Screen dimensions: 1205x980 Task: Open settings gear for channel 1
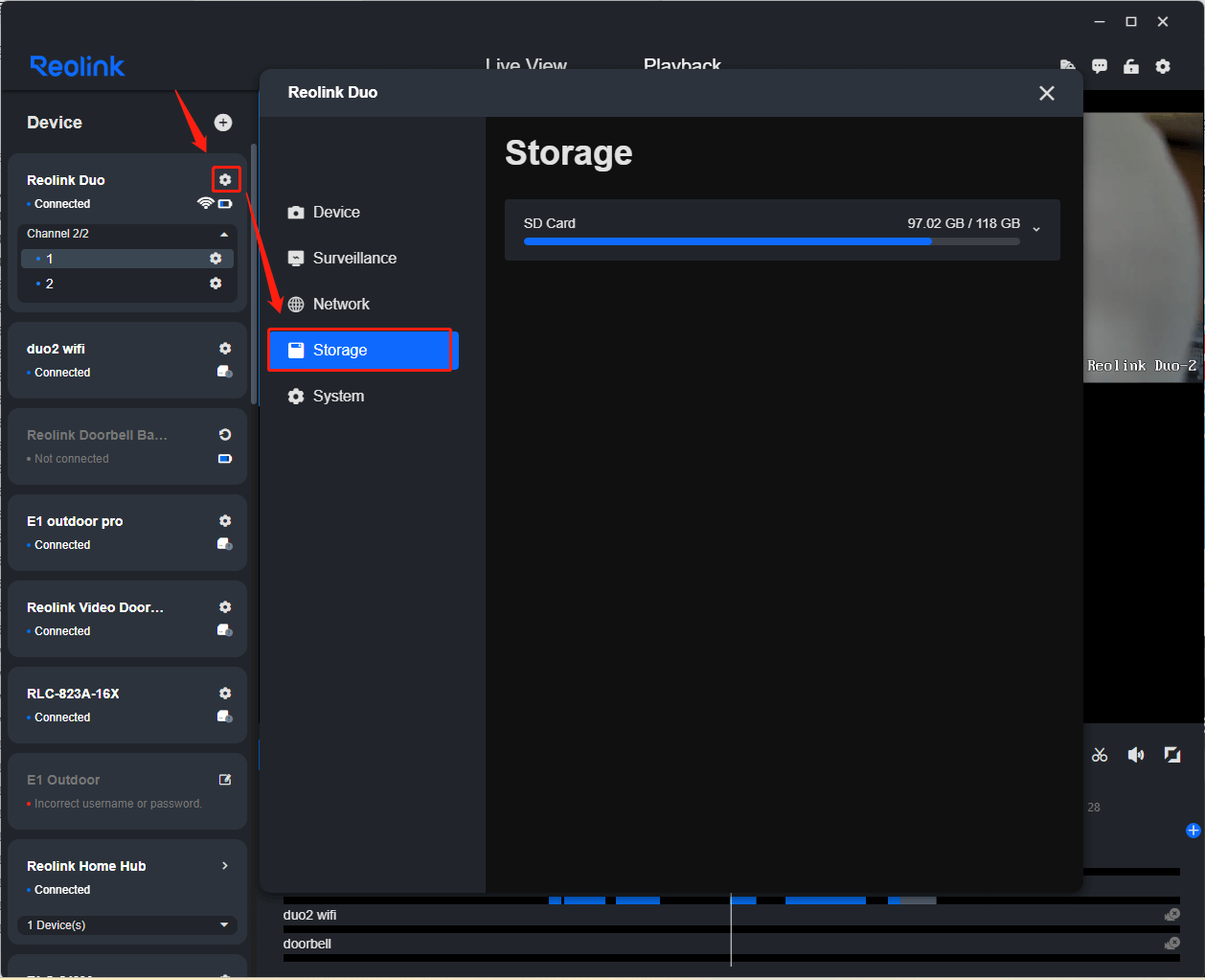(216, 259)
